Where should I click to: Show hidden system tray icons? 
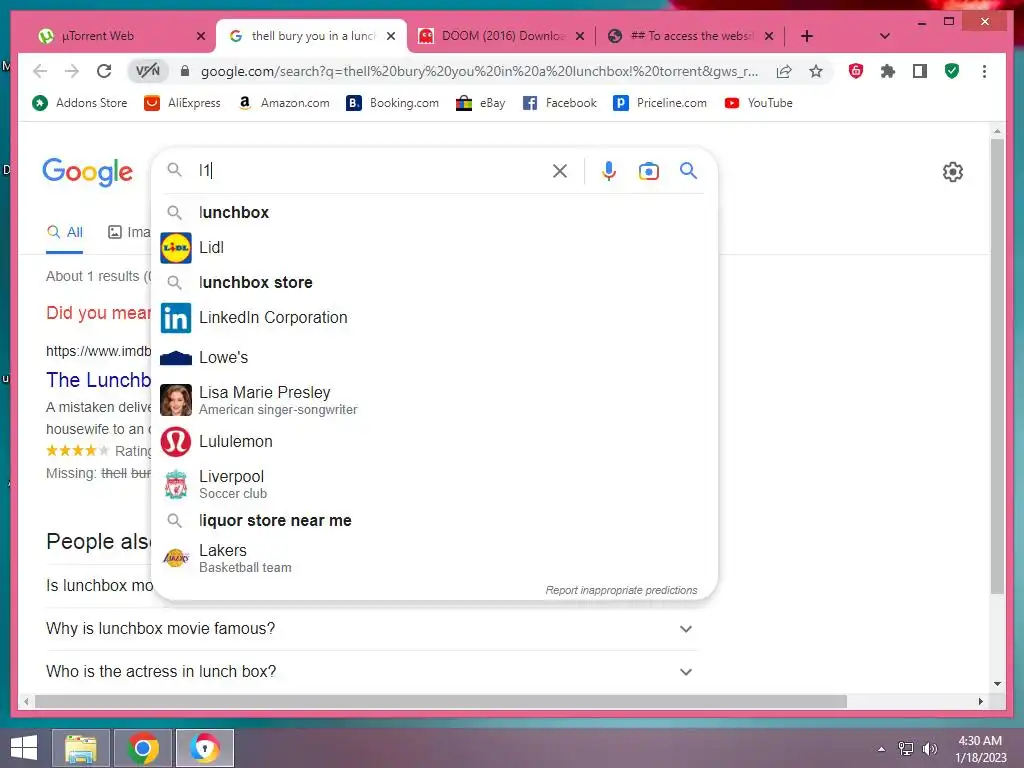[x=882, y=749]
